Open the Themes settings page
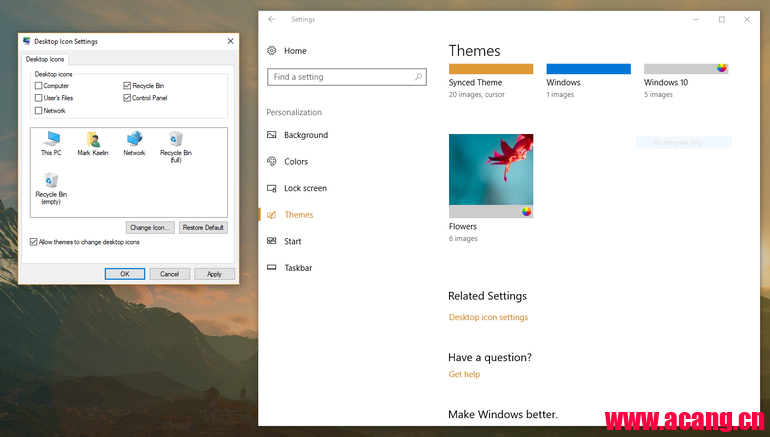Image resolution: width=770 pixels, height=437 pixels. (x=299, y=215)
